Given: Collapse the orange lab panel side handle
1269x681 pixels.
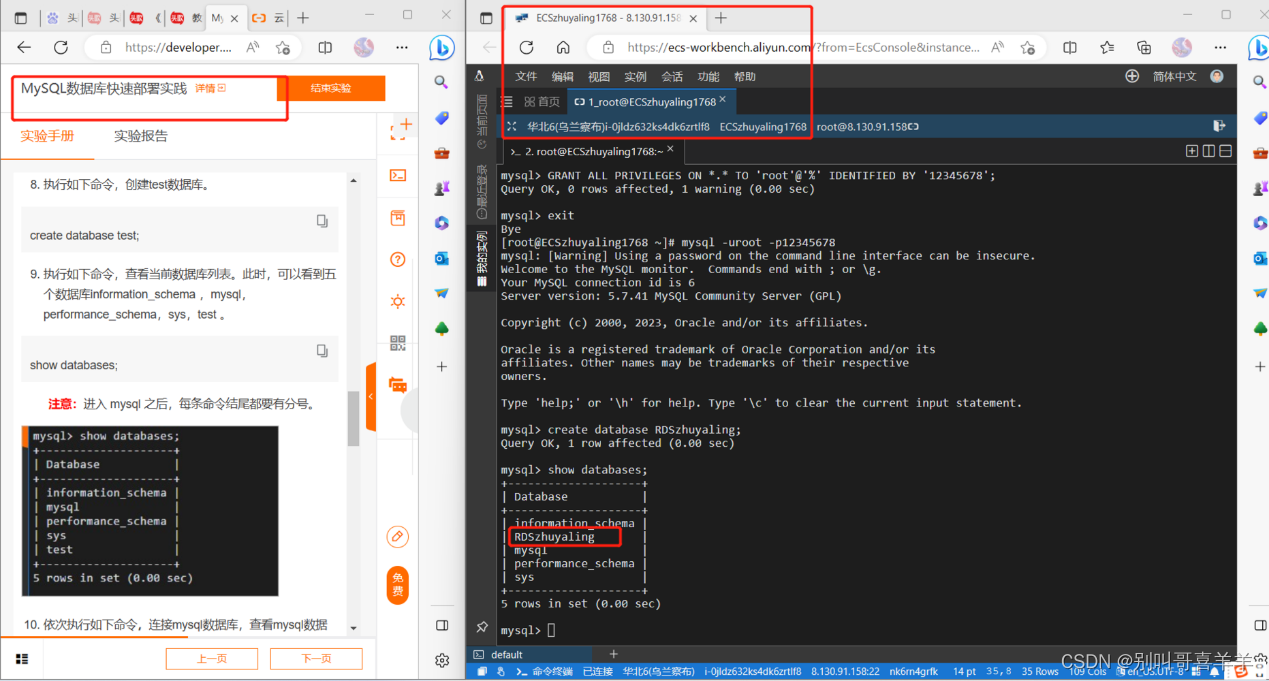Looking at the screenshot, I should pyautogui.click(x=371, y=397).
